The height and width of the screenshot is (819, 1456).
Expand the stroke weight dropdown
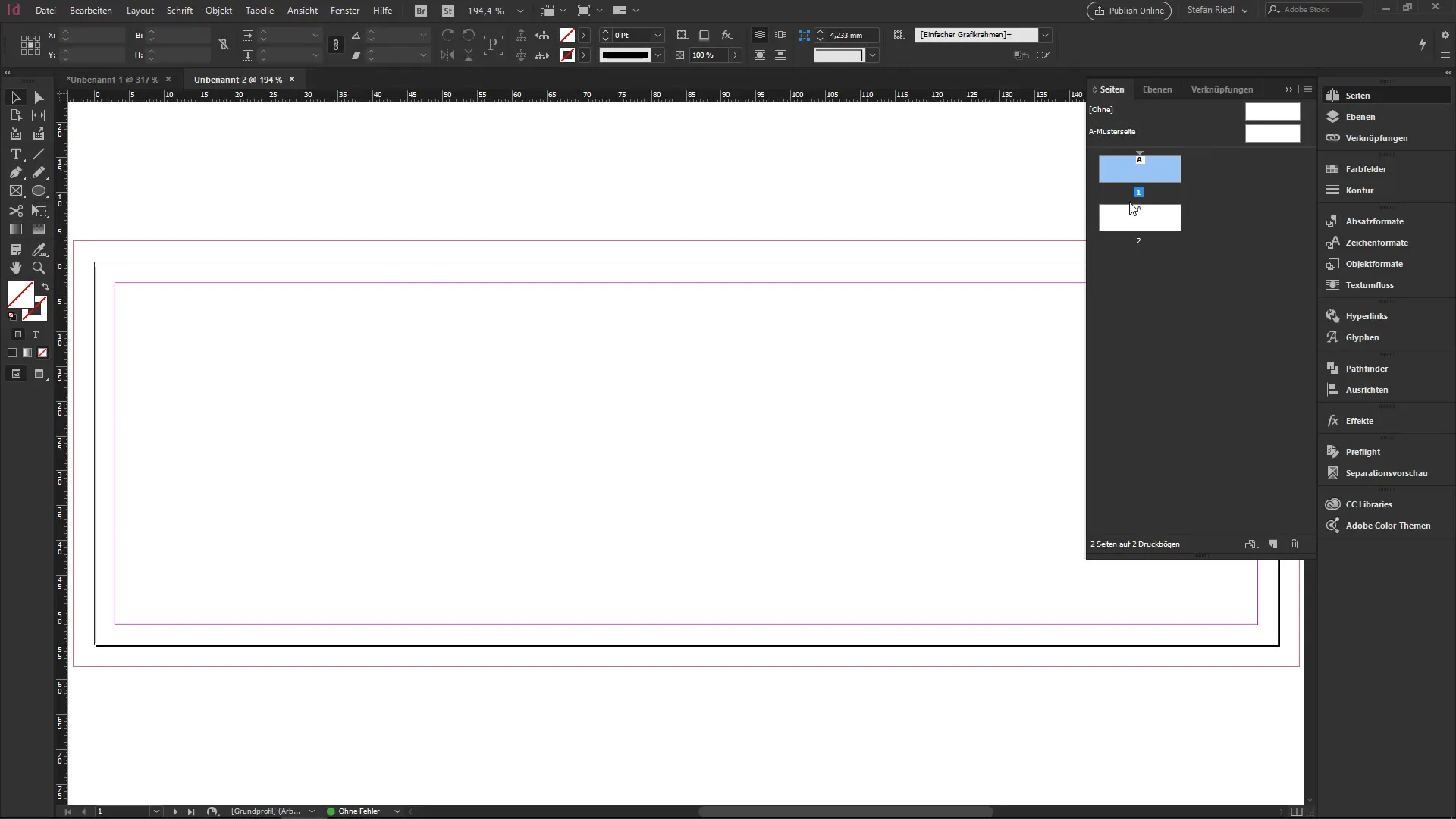click(658, 35)
